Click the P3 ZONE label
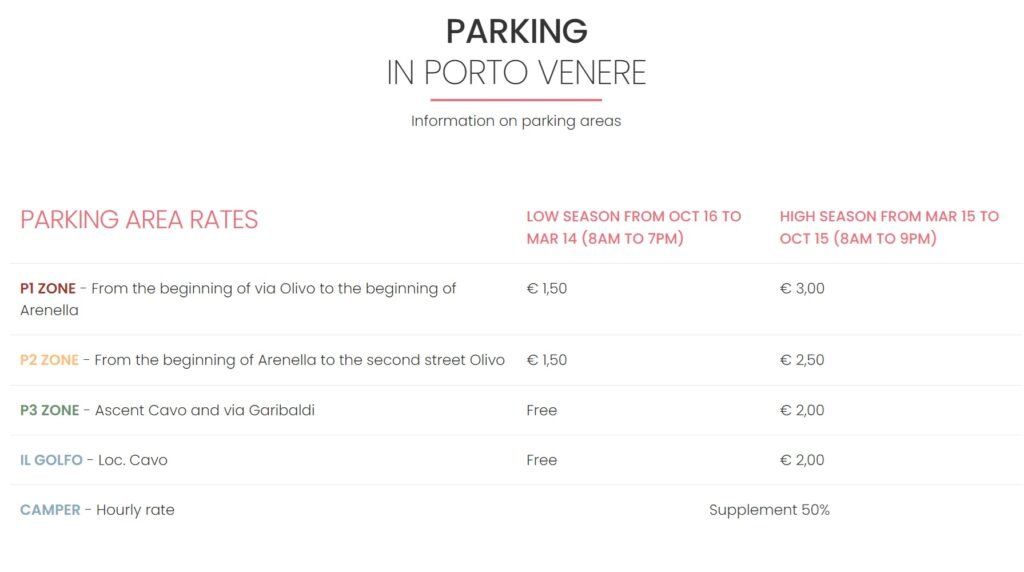The height and width of the screenshot is (572, 1024). 49,410
